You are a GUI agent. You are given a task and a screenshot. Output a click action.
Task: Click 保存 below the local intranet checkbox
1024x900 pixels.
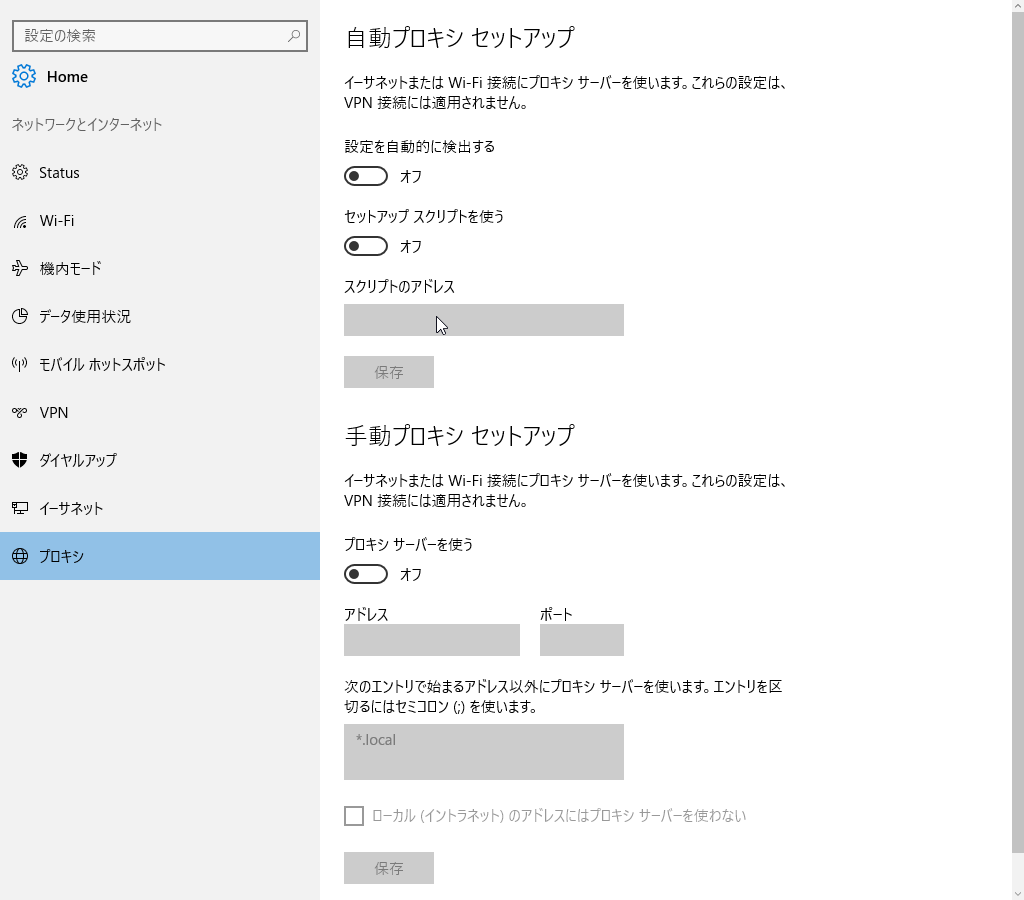point(389,868)
